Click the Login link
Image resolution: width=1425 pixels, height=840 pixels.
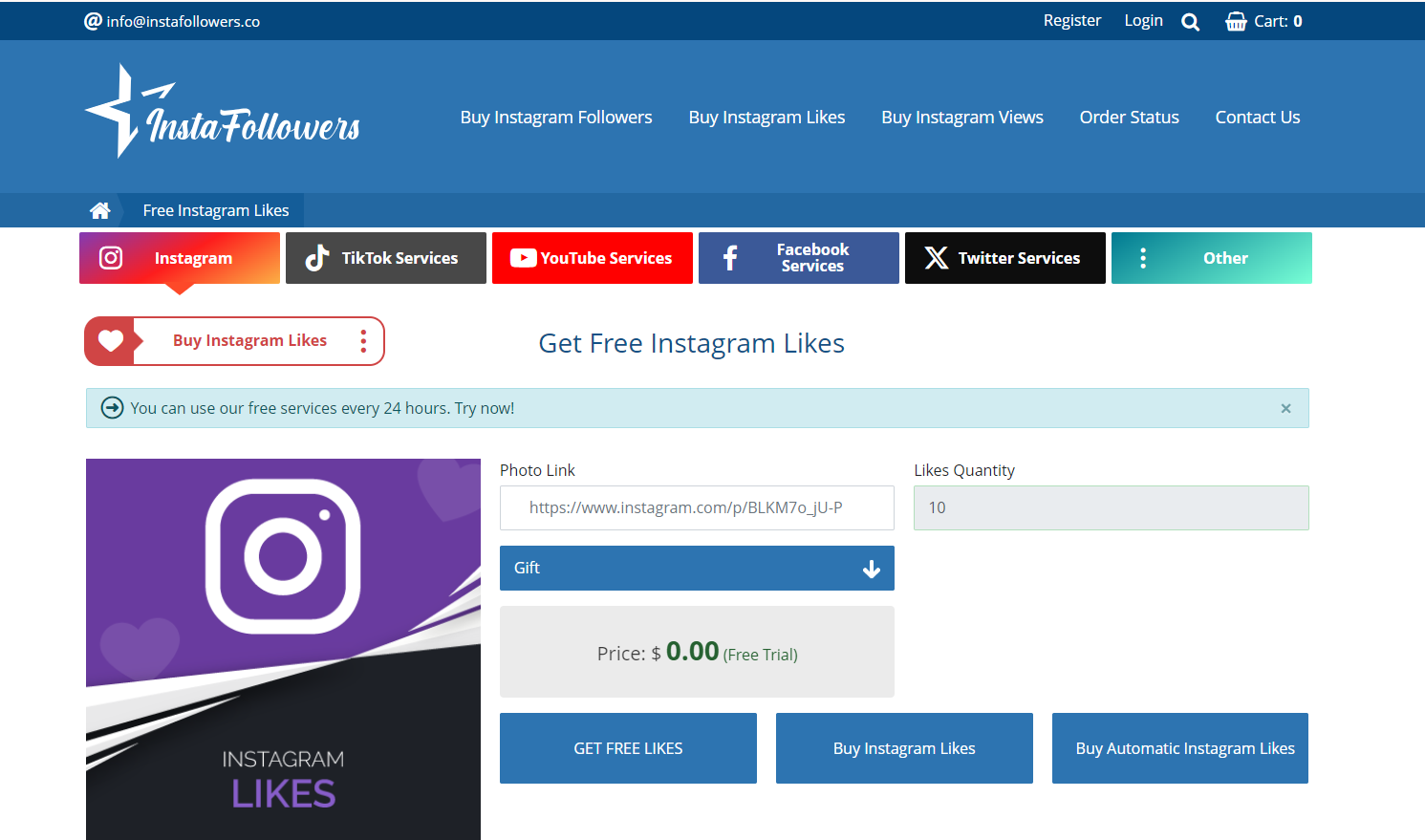1144,20
